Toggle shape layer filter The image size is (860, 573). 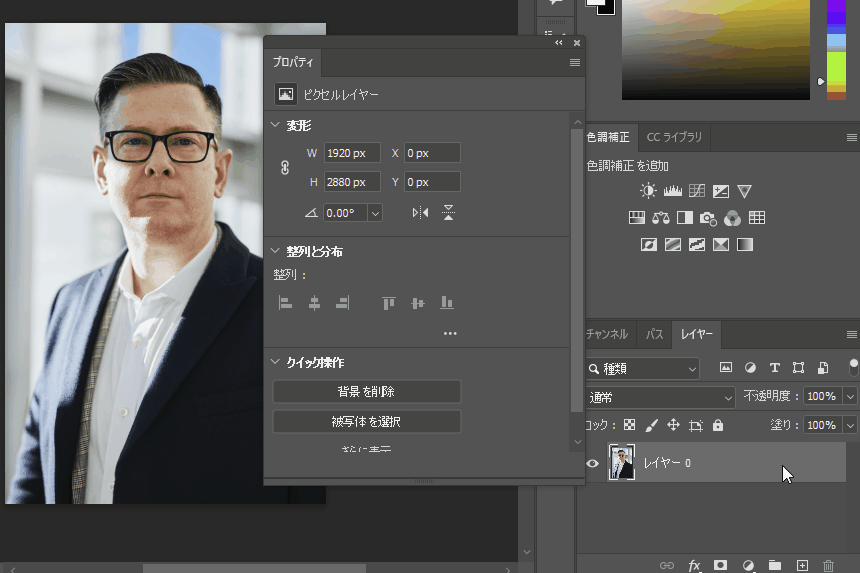[x=799, y=367]
